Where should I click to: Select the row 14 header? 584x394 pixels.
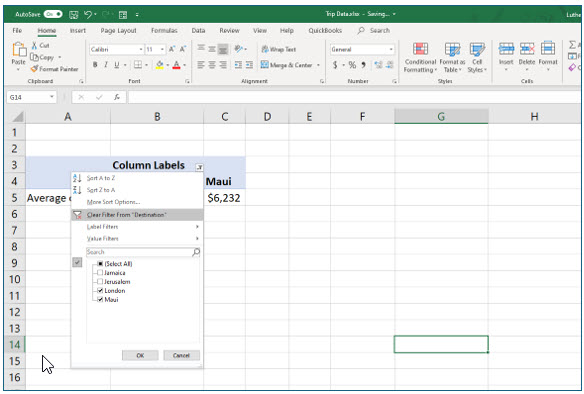[x=15, y=344]
